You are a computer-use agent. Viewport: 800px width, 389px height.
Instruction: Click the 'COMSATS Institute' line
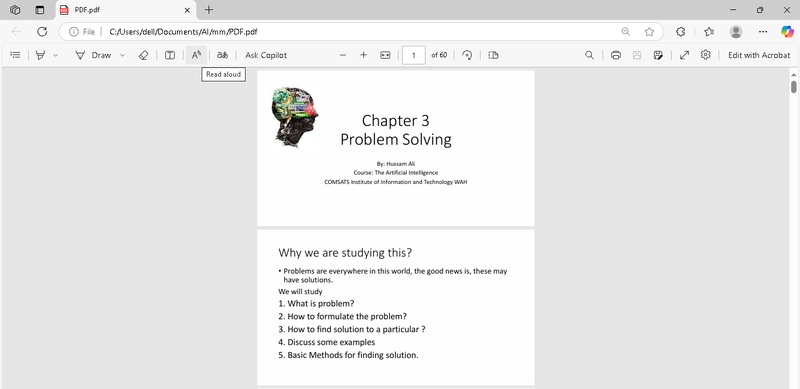pyautogui.click(x=396, y=181)
